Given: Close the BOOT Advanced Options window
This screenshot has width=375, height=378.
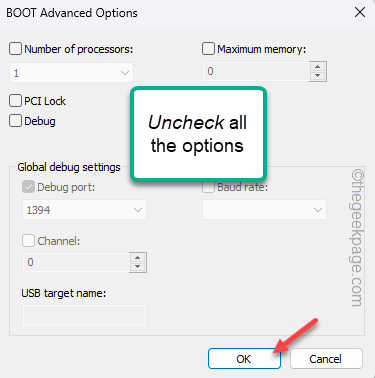Looking at the screenshot, I should pos(360,13).
